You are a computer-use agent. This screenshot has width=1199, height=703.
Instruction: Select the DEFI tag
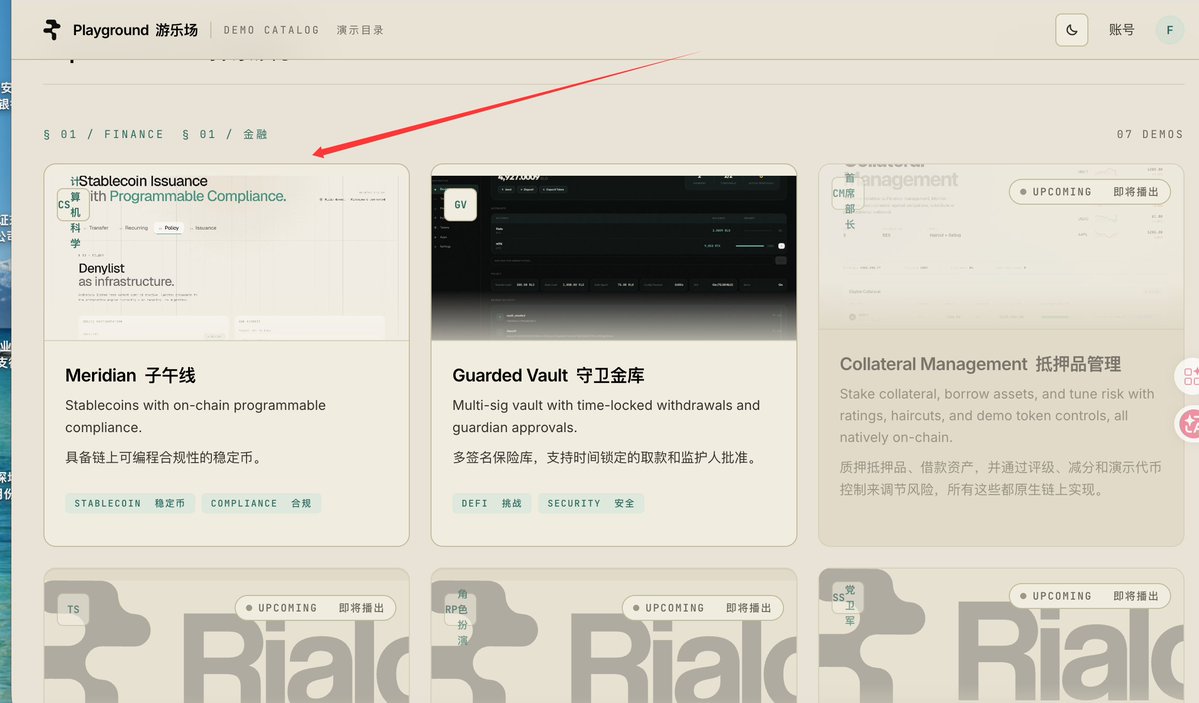pos(492,503)
